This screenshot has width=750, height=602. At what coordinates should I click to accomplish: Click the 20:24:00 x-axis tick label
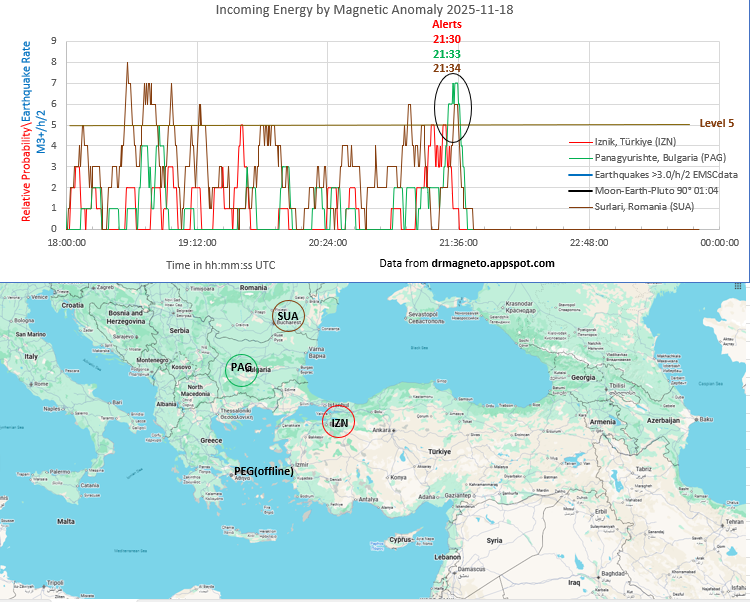(328, 243)
